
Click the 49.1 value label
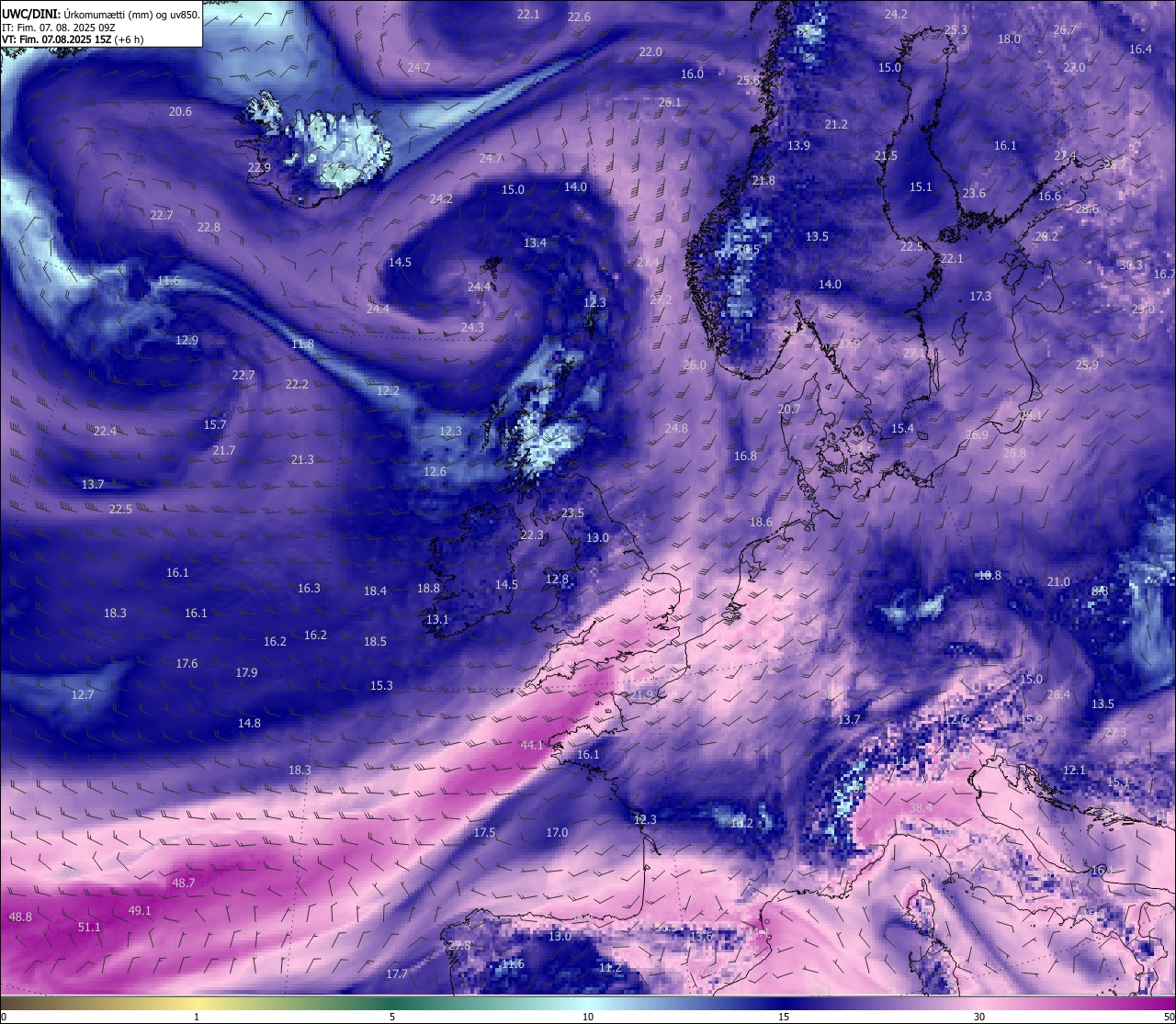click(x=140, y=910)
